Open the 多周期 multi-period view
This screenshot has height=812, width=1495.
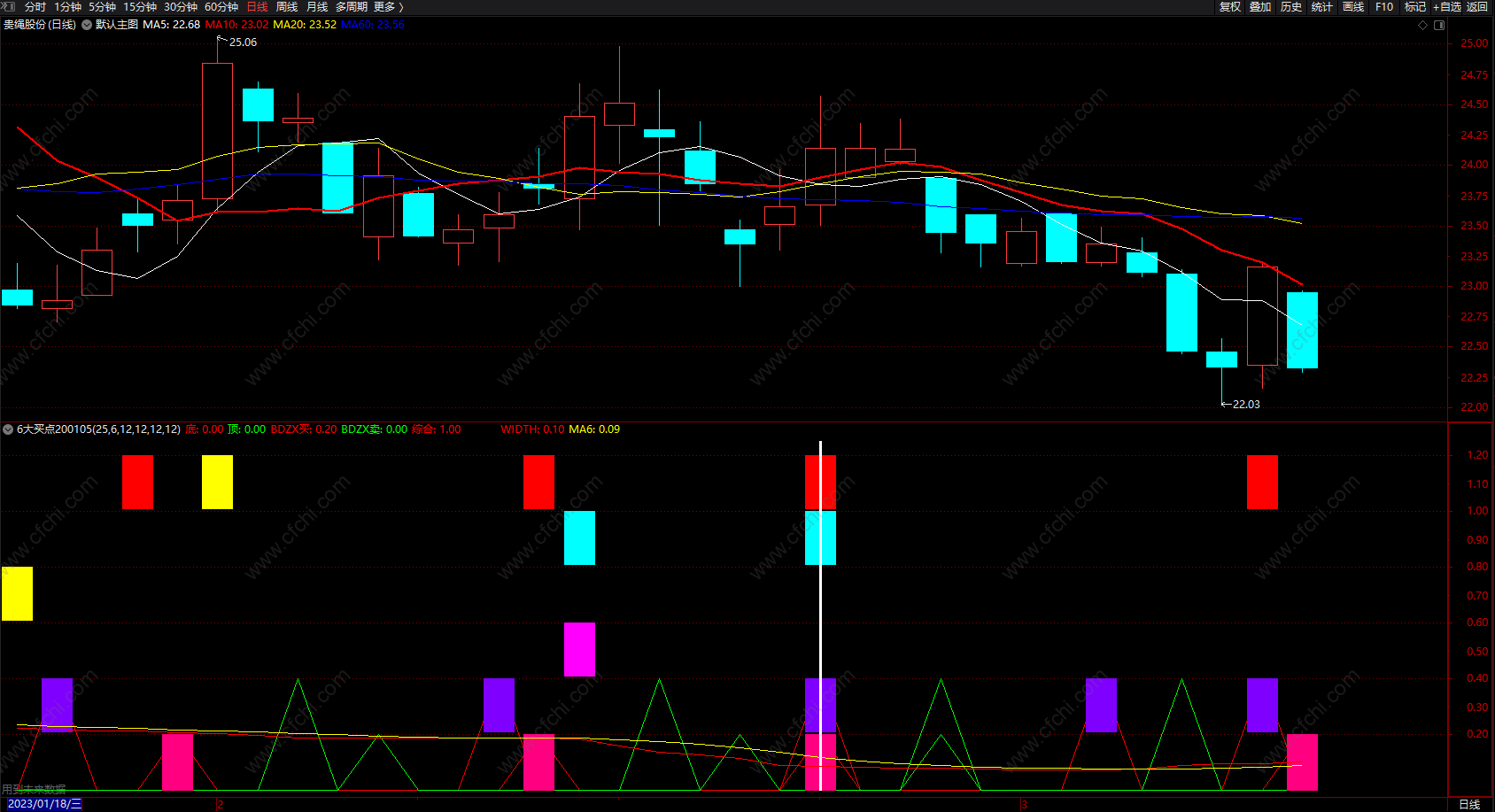(352, 7)
